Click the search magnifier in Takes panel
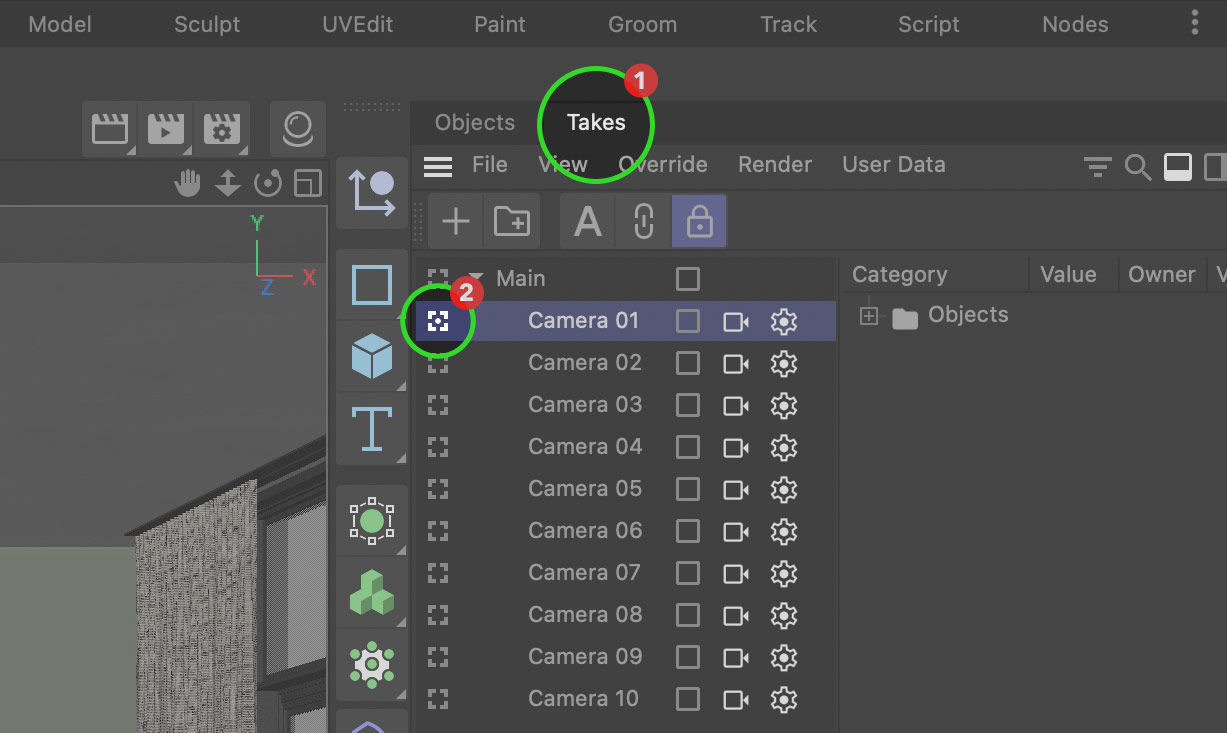Screen dimensions: 1227x733 pyautogui.click(x=1138, y=167)
